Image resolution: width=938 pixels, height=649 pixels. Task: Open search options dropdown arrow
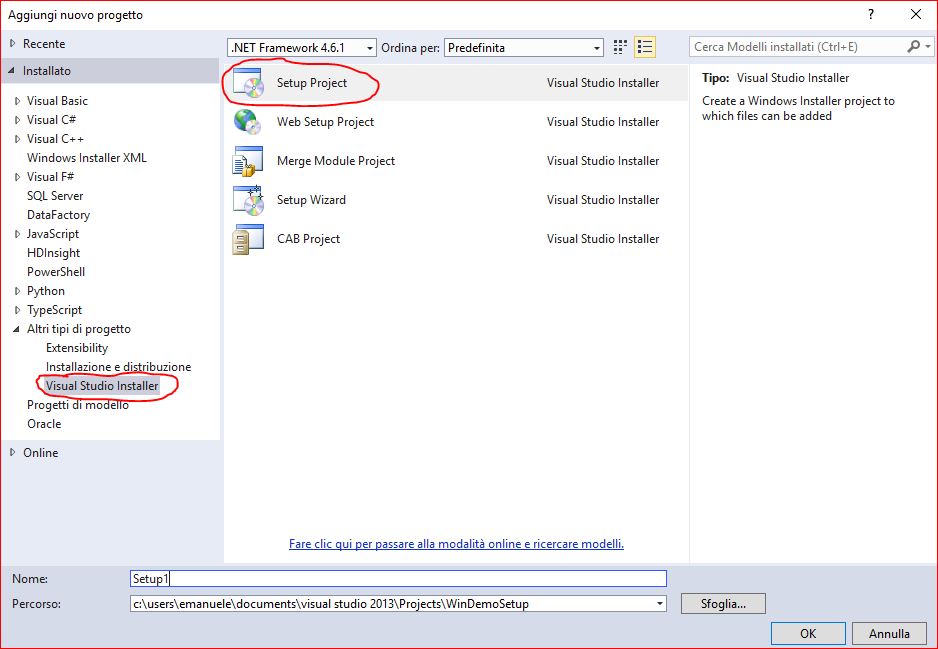tap(928, 47)
